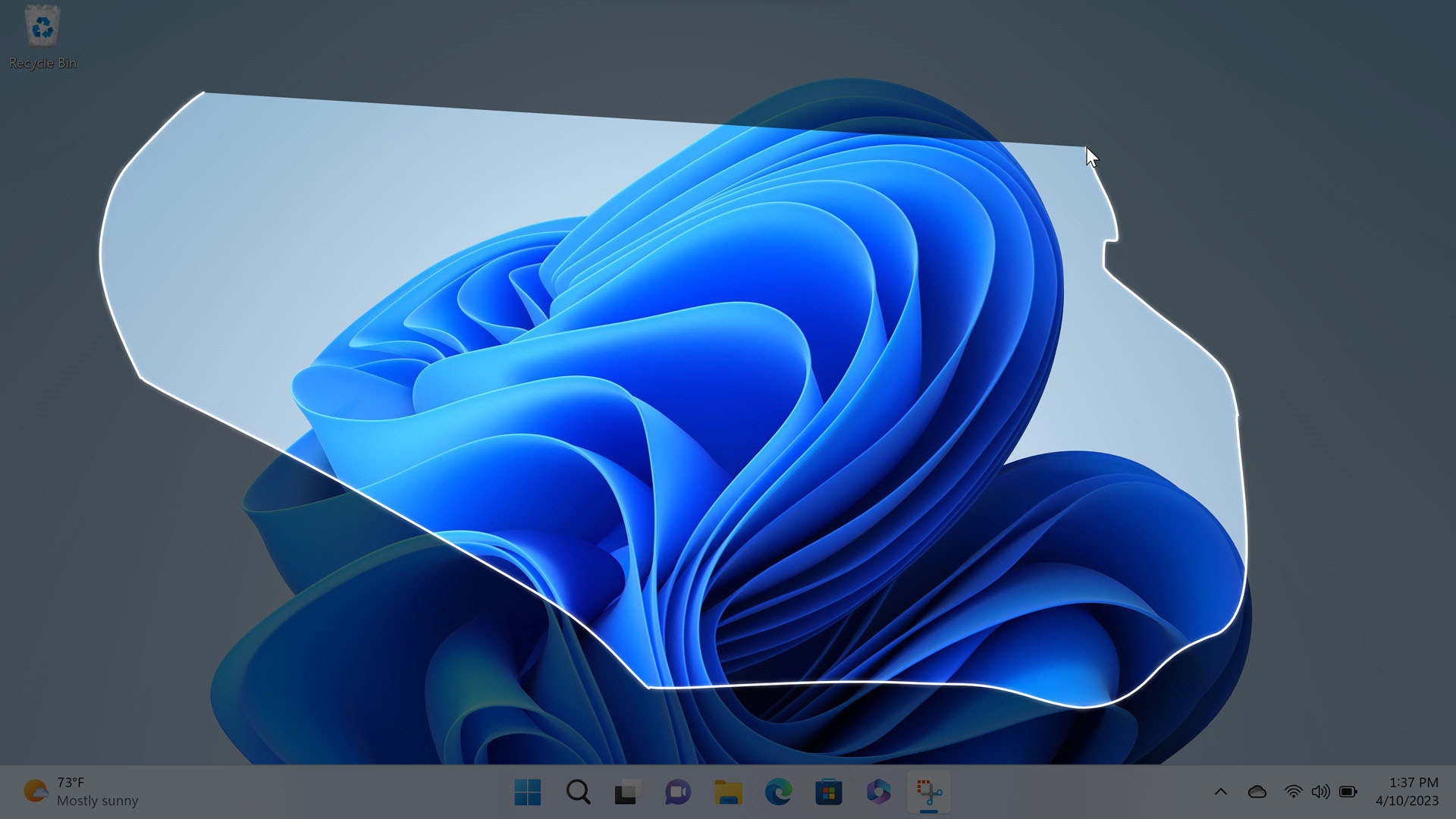Open the 73°F Mostly sunny widget

pyautogui.click(x=82, y=792)
